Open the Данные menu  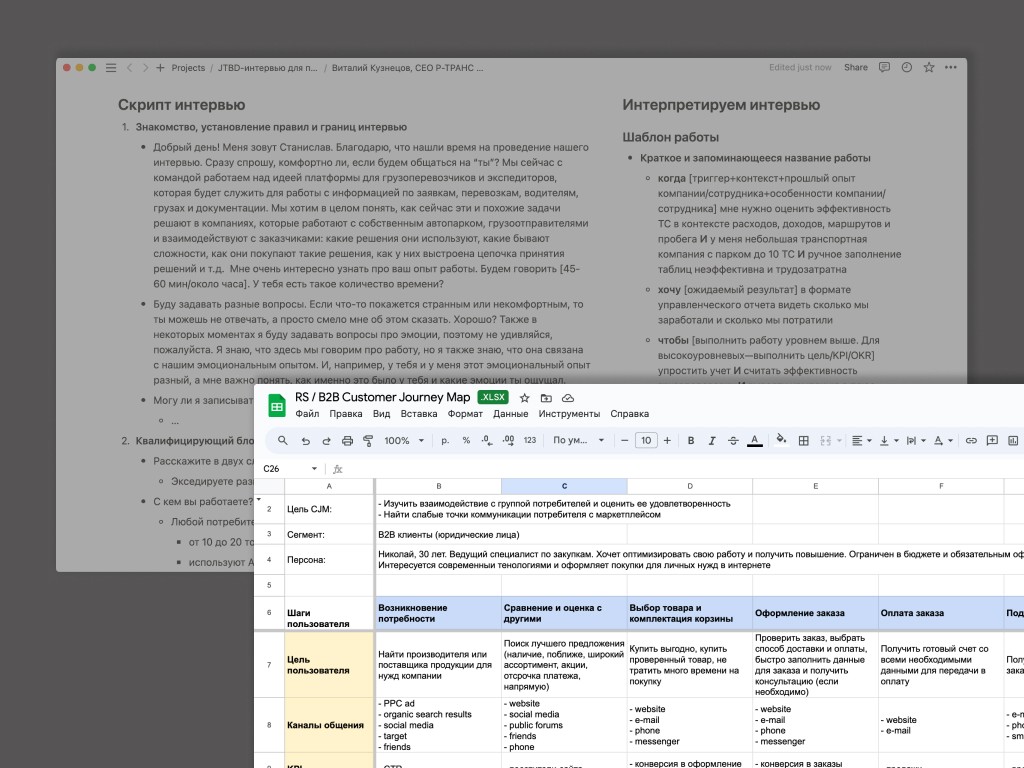(510, 414)
